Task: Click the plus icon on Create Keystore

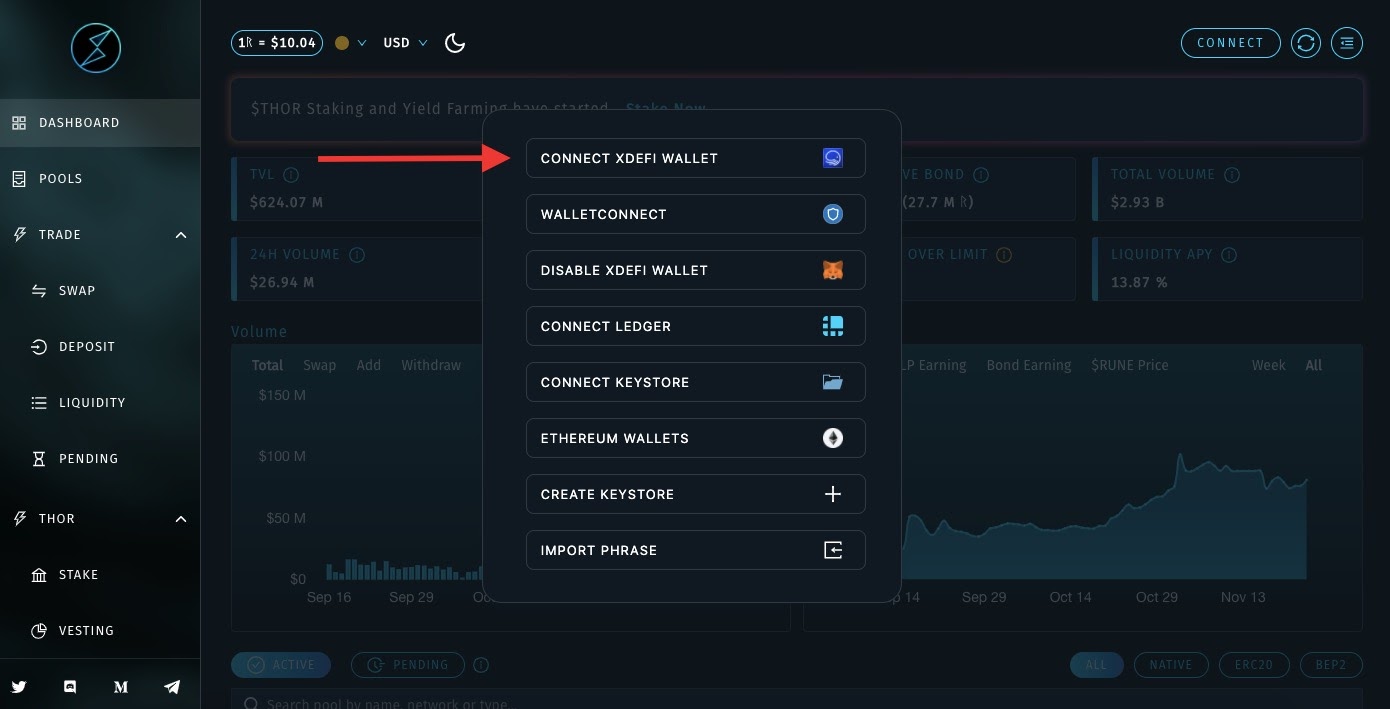Action: [x=832, y=494]
